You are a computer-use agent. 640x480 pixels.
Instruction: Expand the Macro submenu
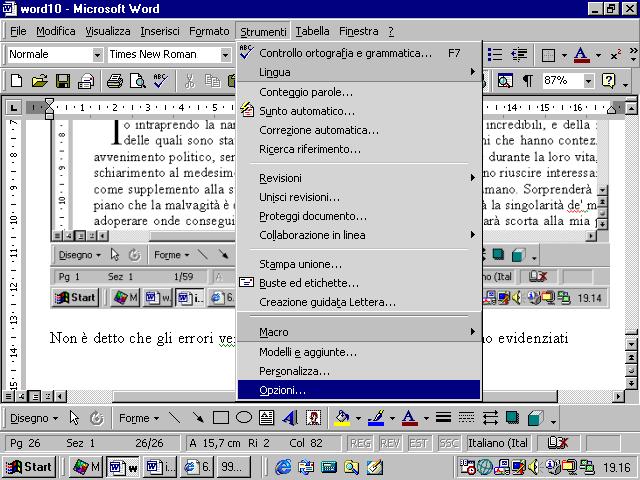358,332
